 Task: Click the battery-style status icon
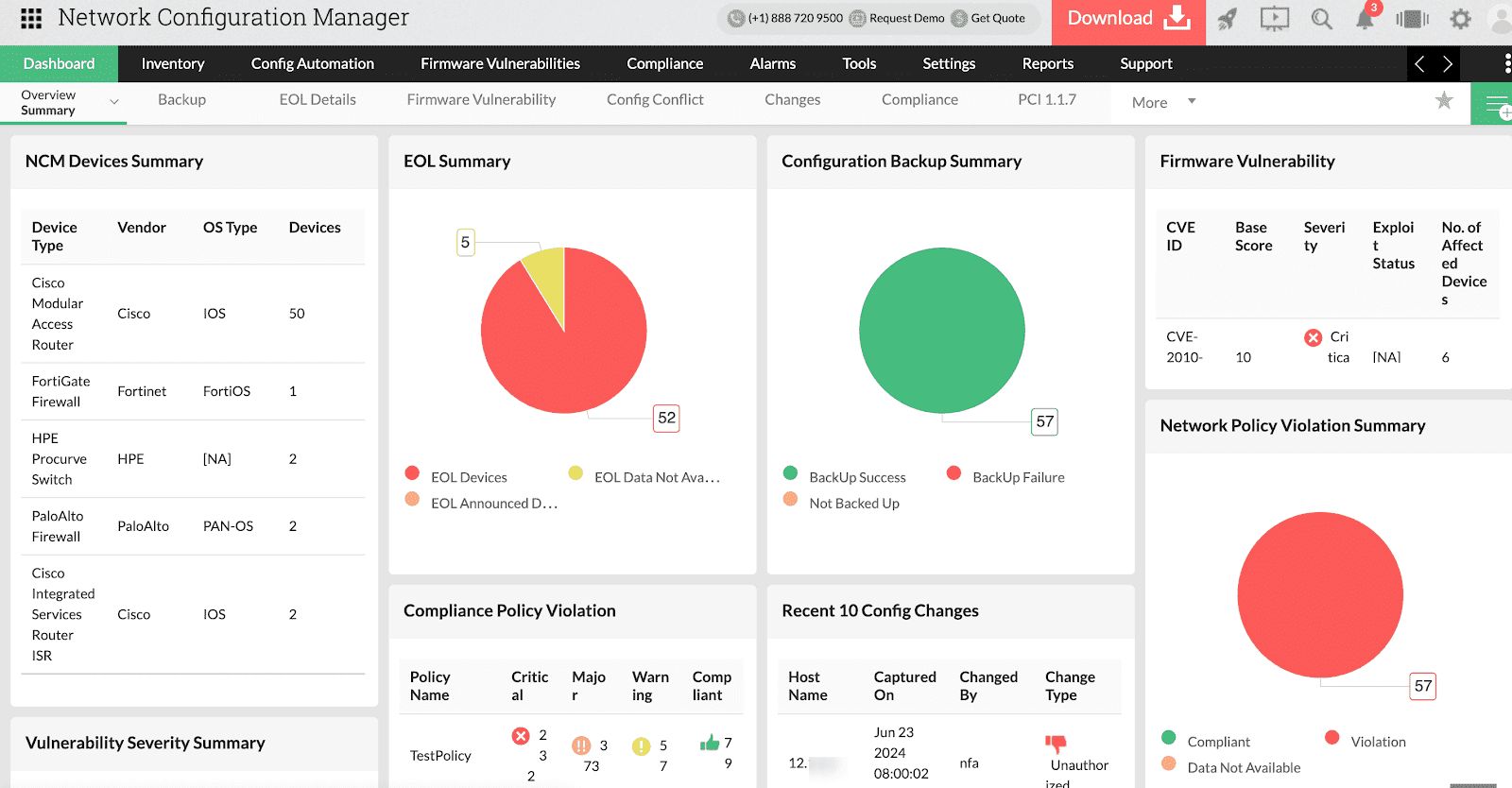tap(1412, 19)
